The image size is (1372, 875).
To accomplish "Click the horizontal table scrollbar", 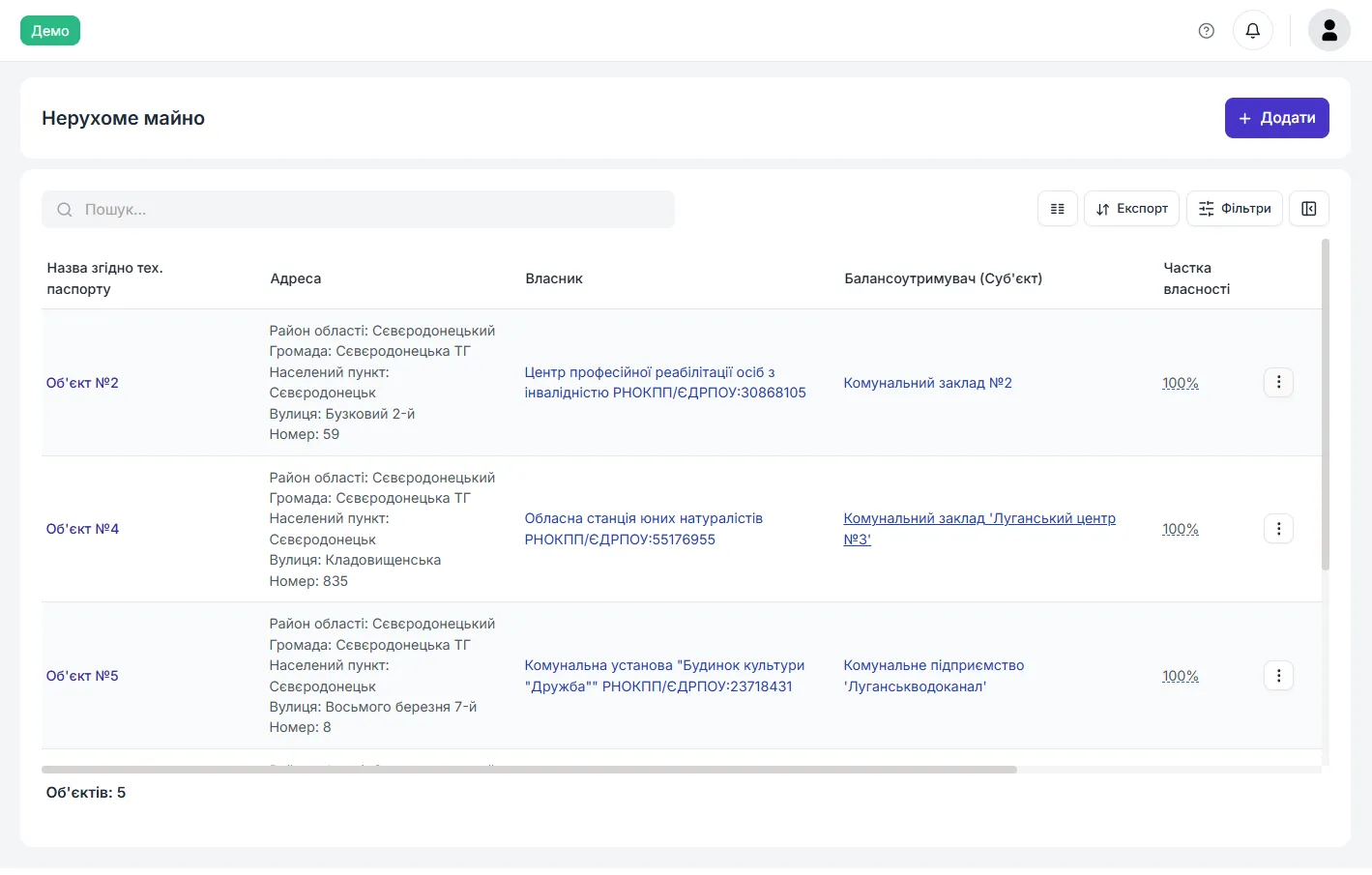I will (x=529, y=770).
